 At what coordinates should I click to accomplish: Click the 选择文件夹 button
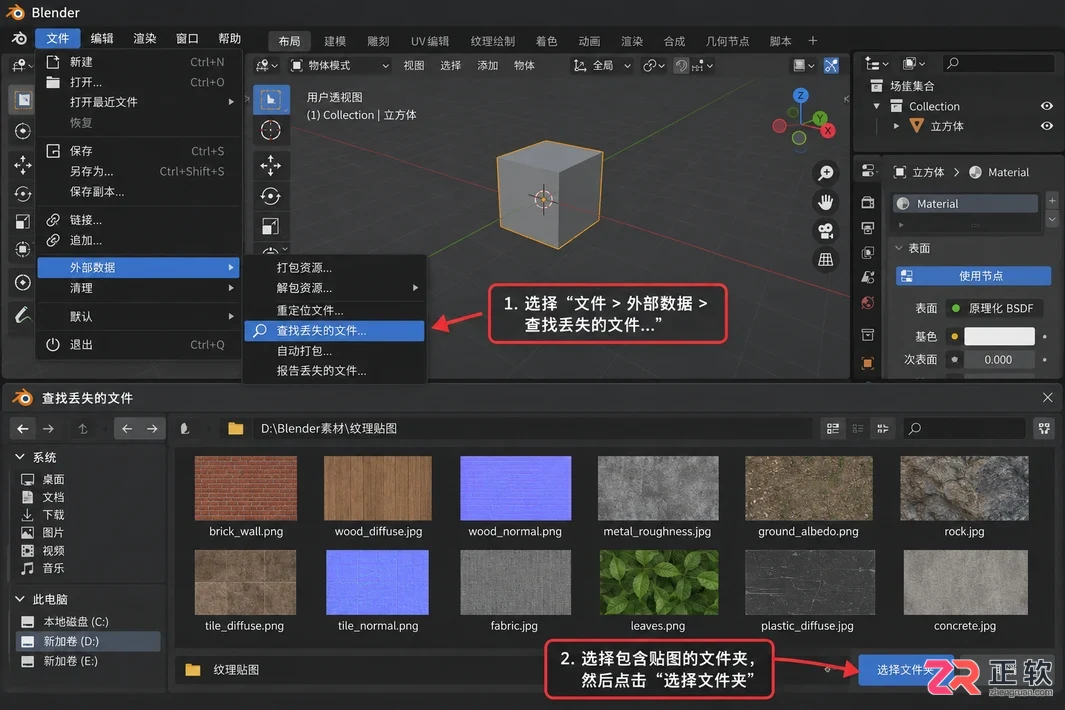pos(905,670)
